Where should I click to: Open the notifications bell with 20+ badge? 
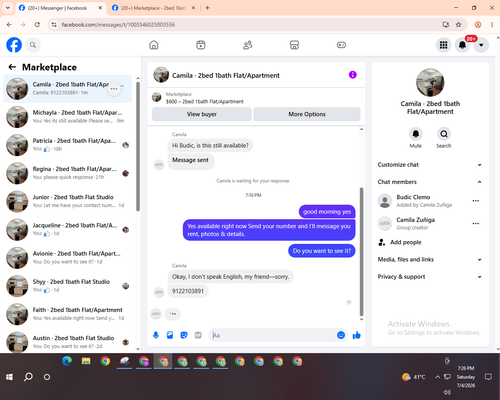pyautogui.click(x=462, y=45)
